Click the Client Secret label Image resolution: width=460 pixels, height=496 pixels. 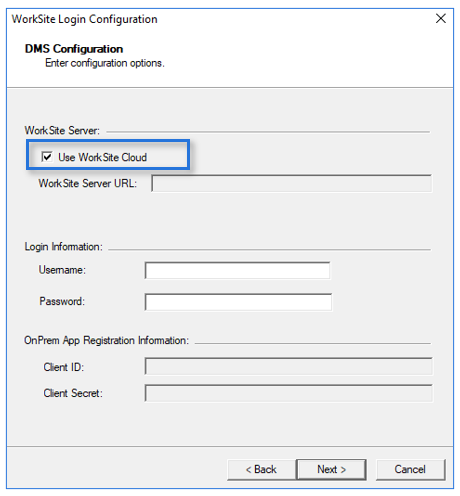point(73,393)
